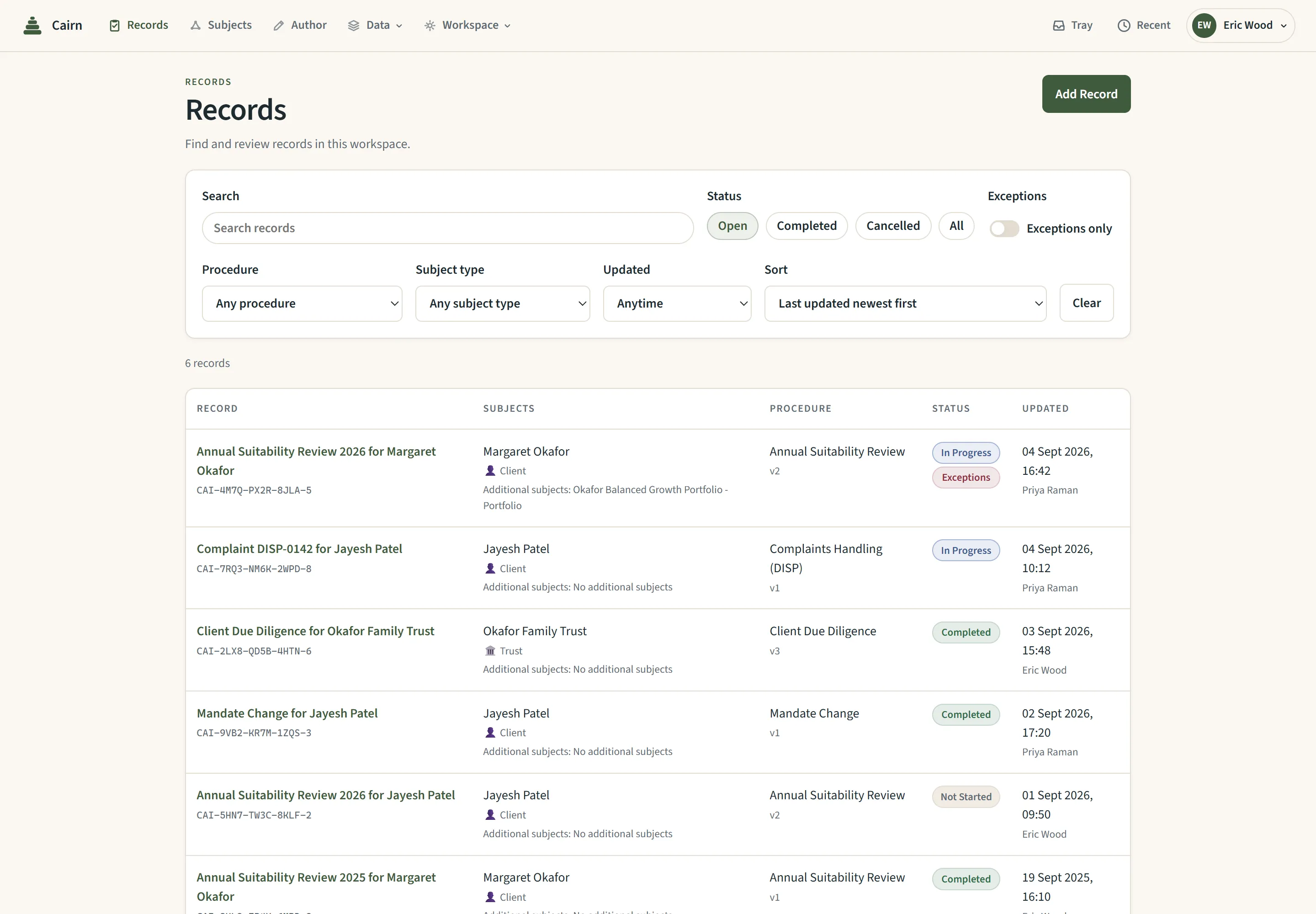Open Complaint DISP-0142 for Jayesh Patel

pyautogui.click(x=299, y=549)
